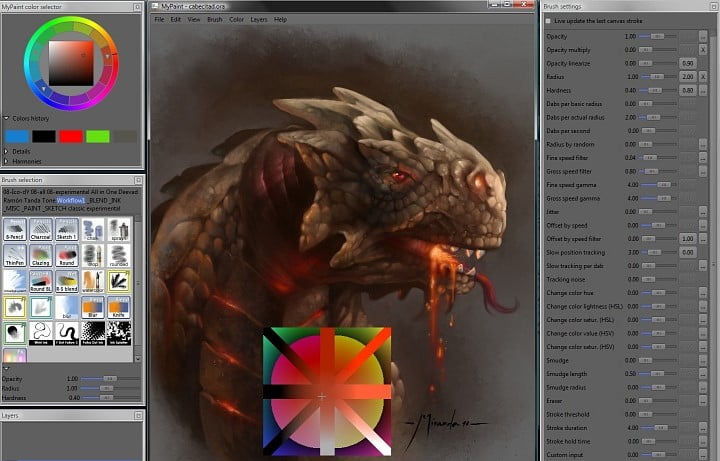720x461 pixels.
Task: Open the Brush menu
Action: [214, 20]
